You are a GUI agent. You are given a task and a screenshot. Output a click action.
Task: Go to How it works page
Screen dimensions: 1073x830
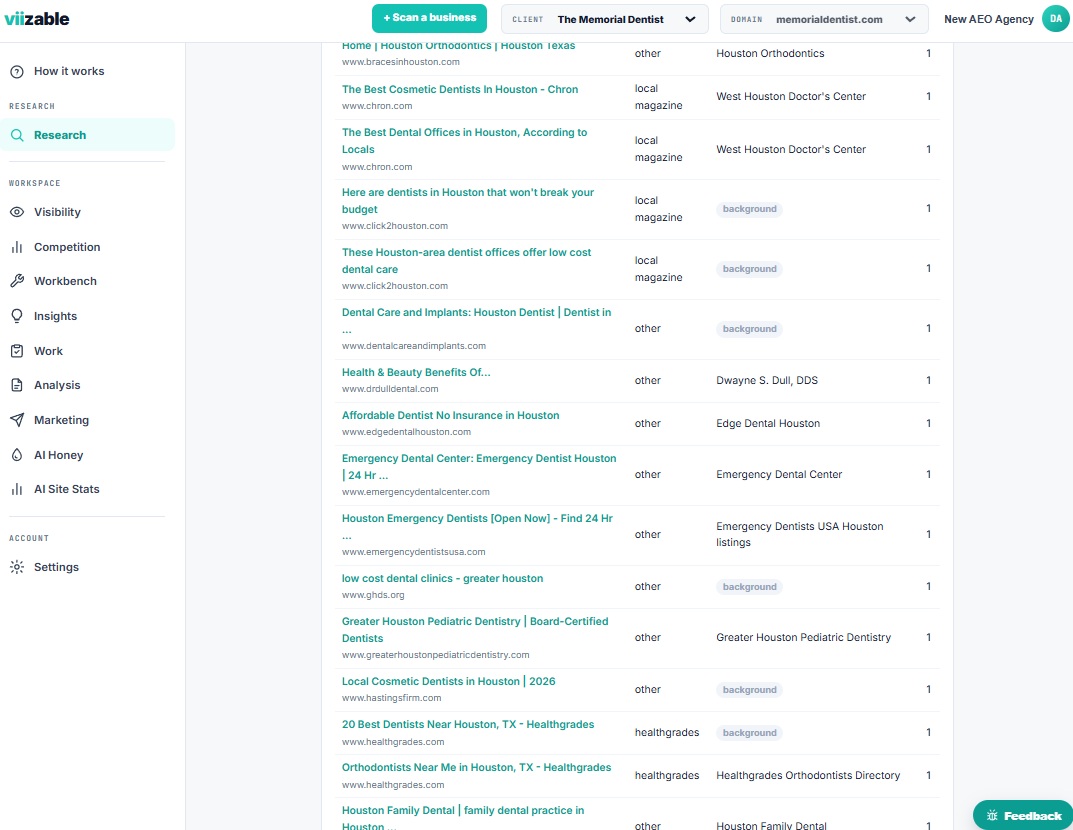point(69,71)
